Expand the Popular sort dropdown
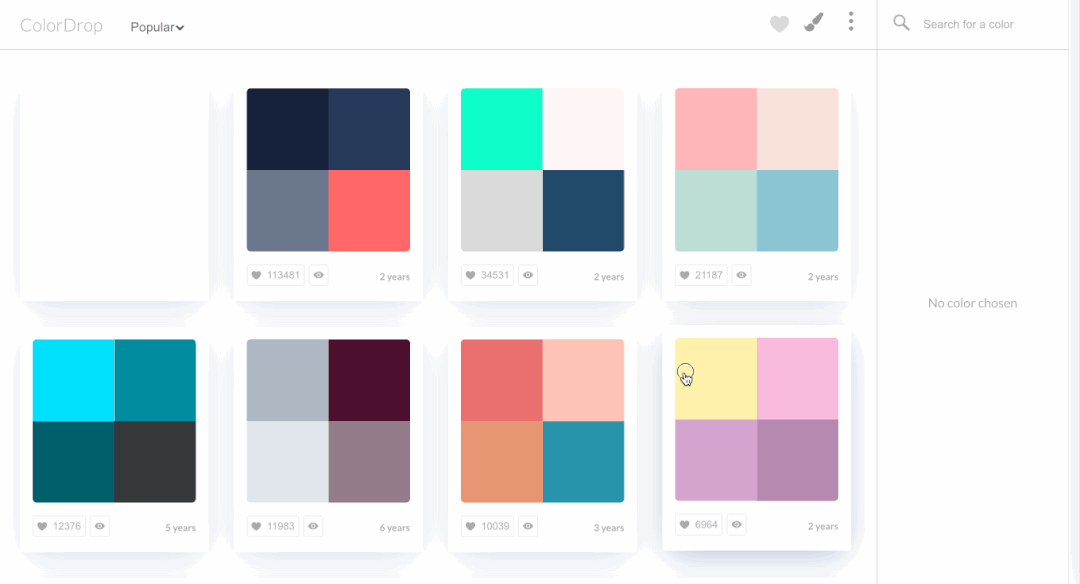Screen dimensions: 1080x584 click(x=157, y=27)
